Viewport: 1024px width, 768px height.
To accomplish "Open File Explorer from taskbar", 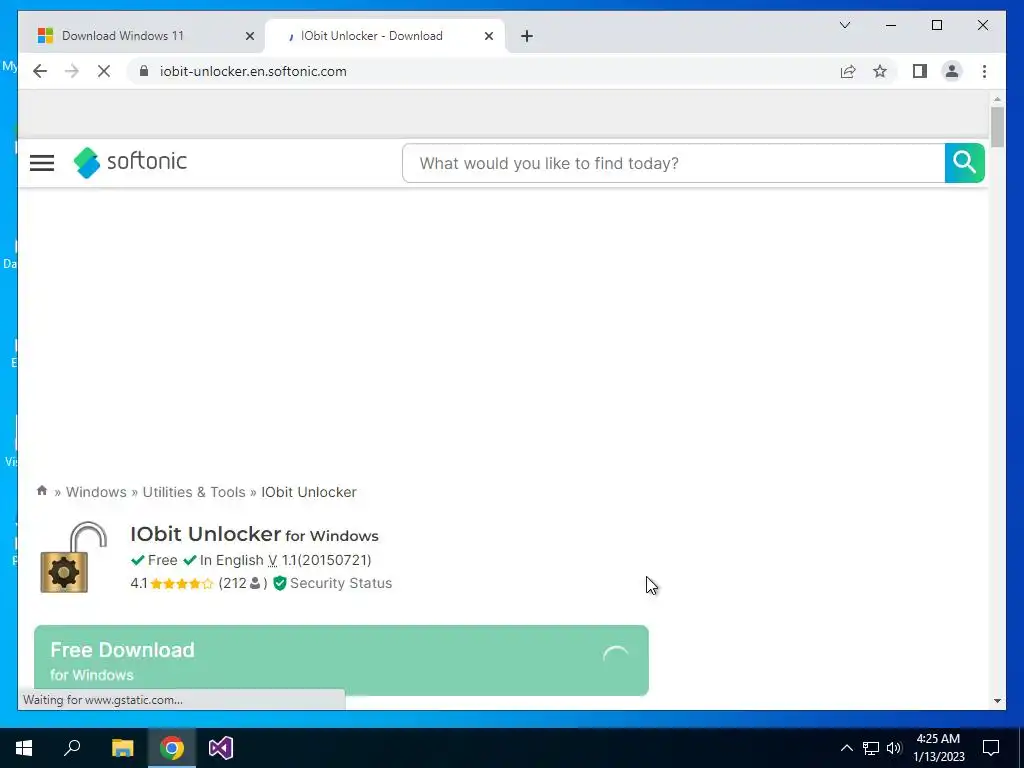I will tap(122, 748).
